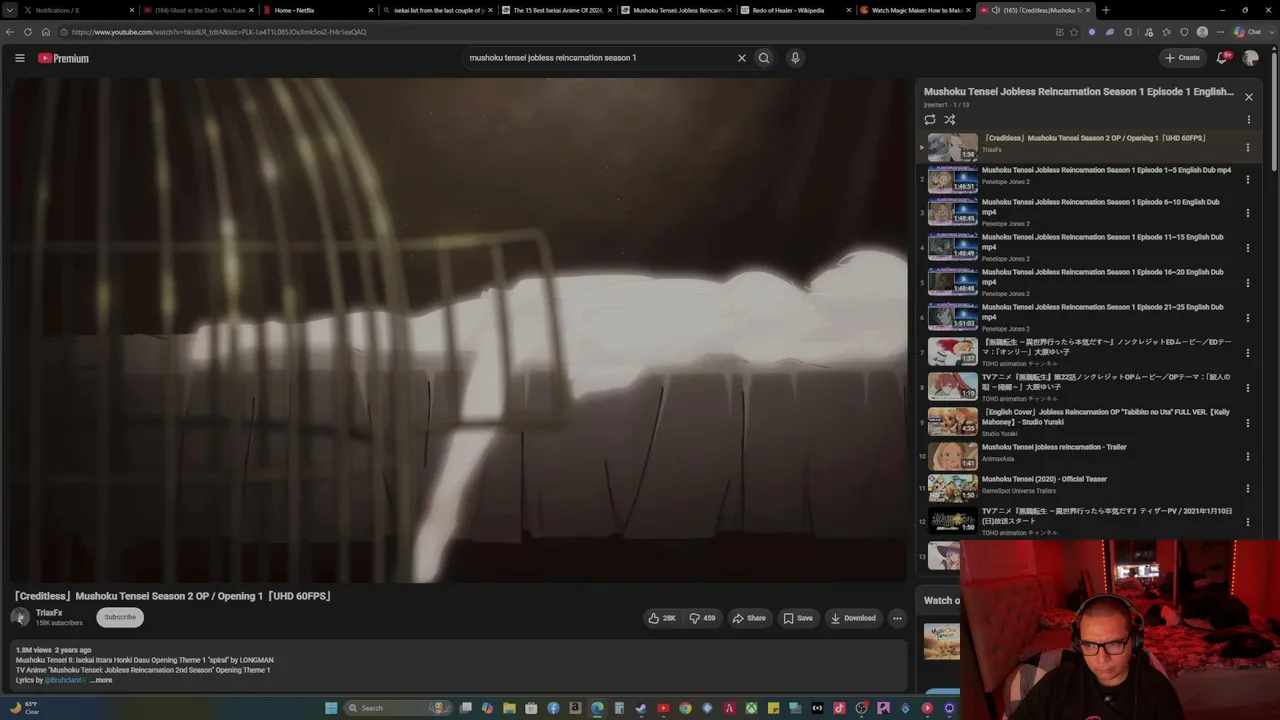Switch to Ghost in the Shell YouTube tab

[199, 10]
